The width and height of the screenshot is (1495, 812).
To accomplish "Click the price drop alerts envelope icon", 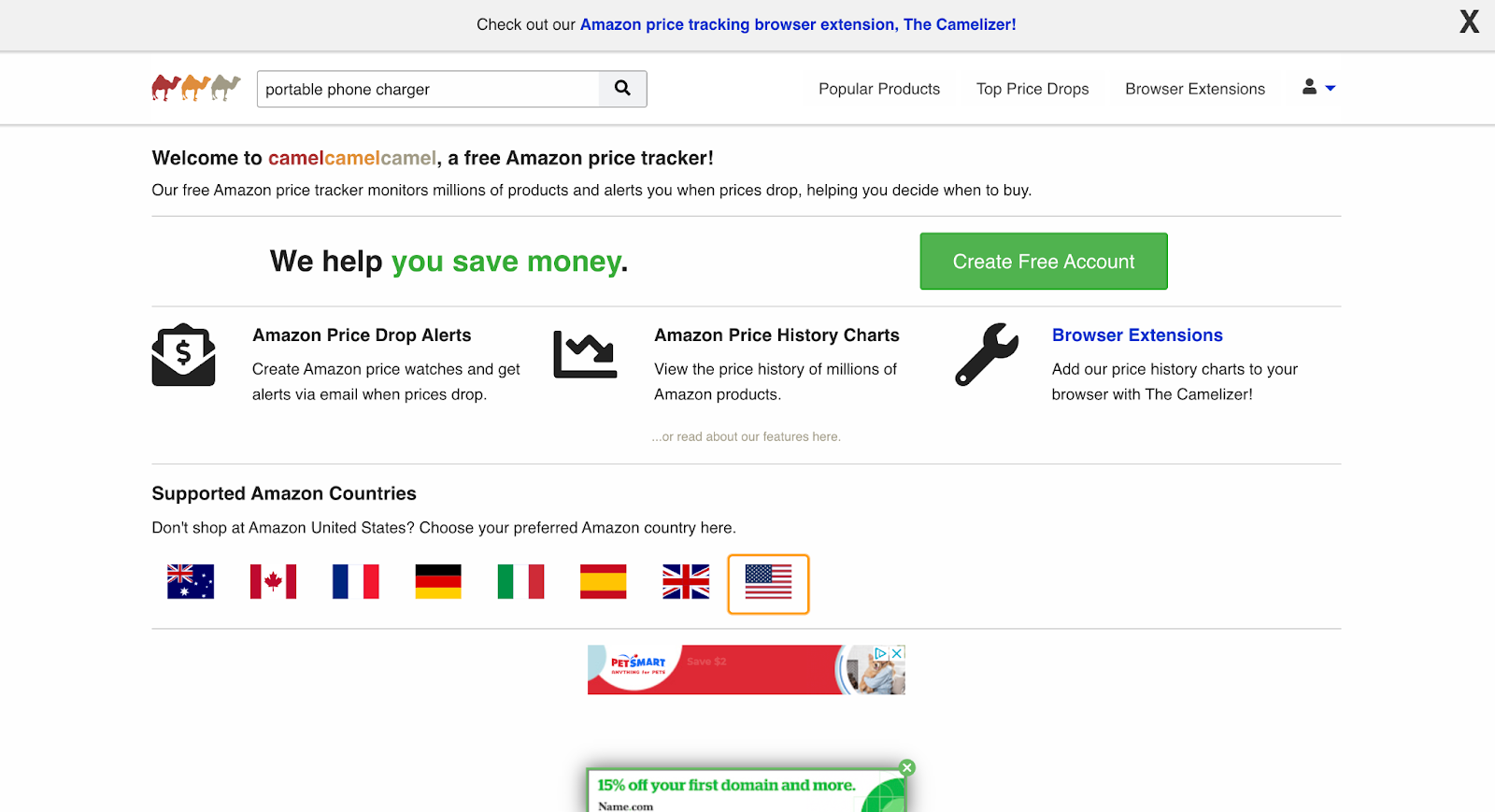I will click(184, 355).
